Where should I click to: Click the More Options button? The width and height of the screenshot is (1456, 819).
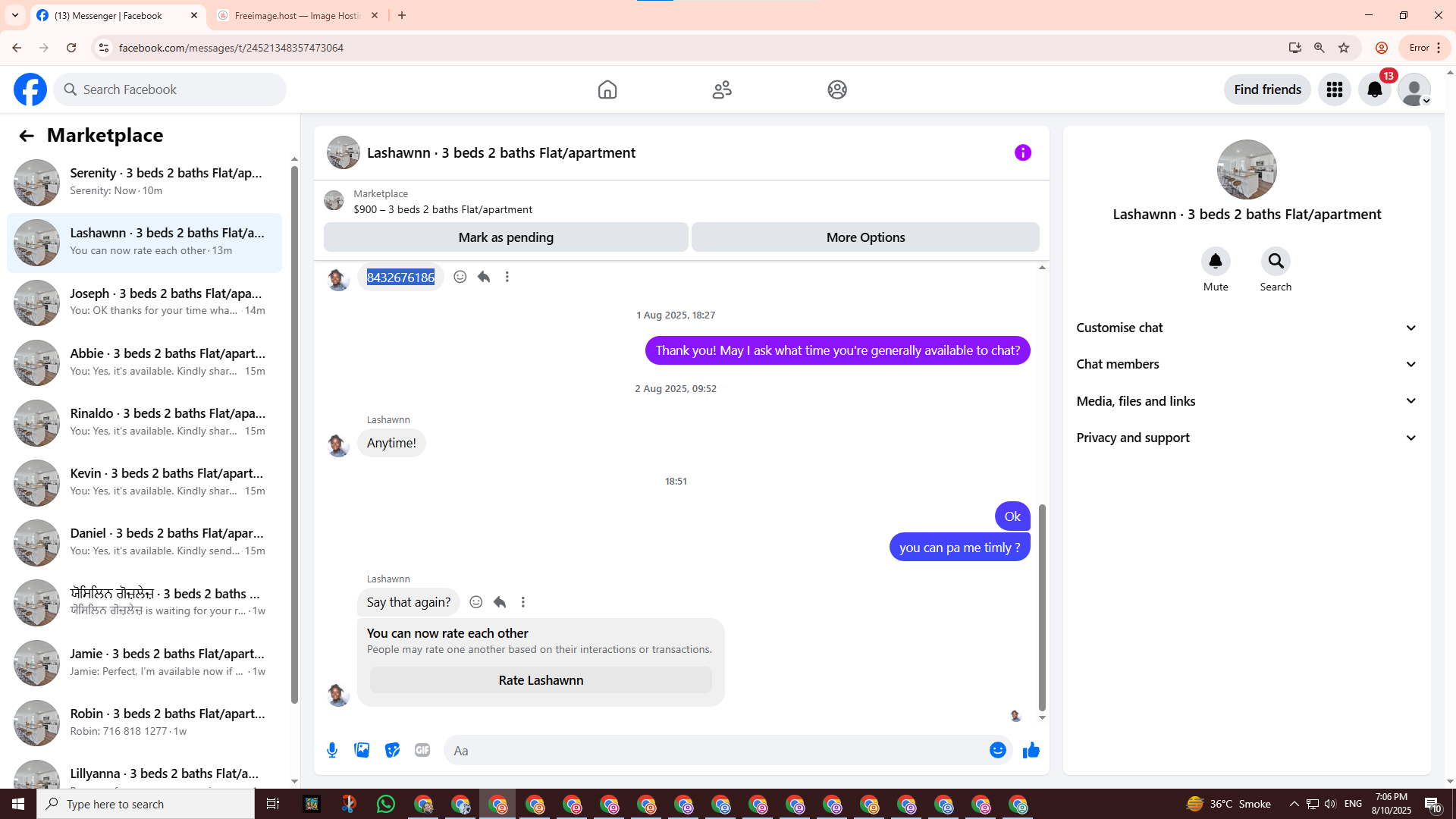pyautogui.click(x=865, y=237)
